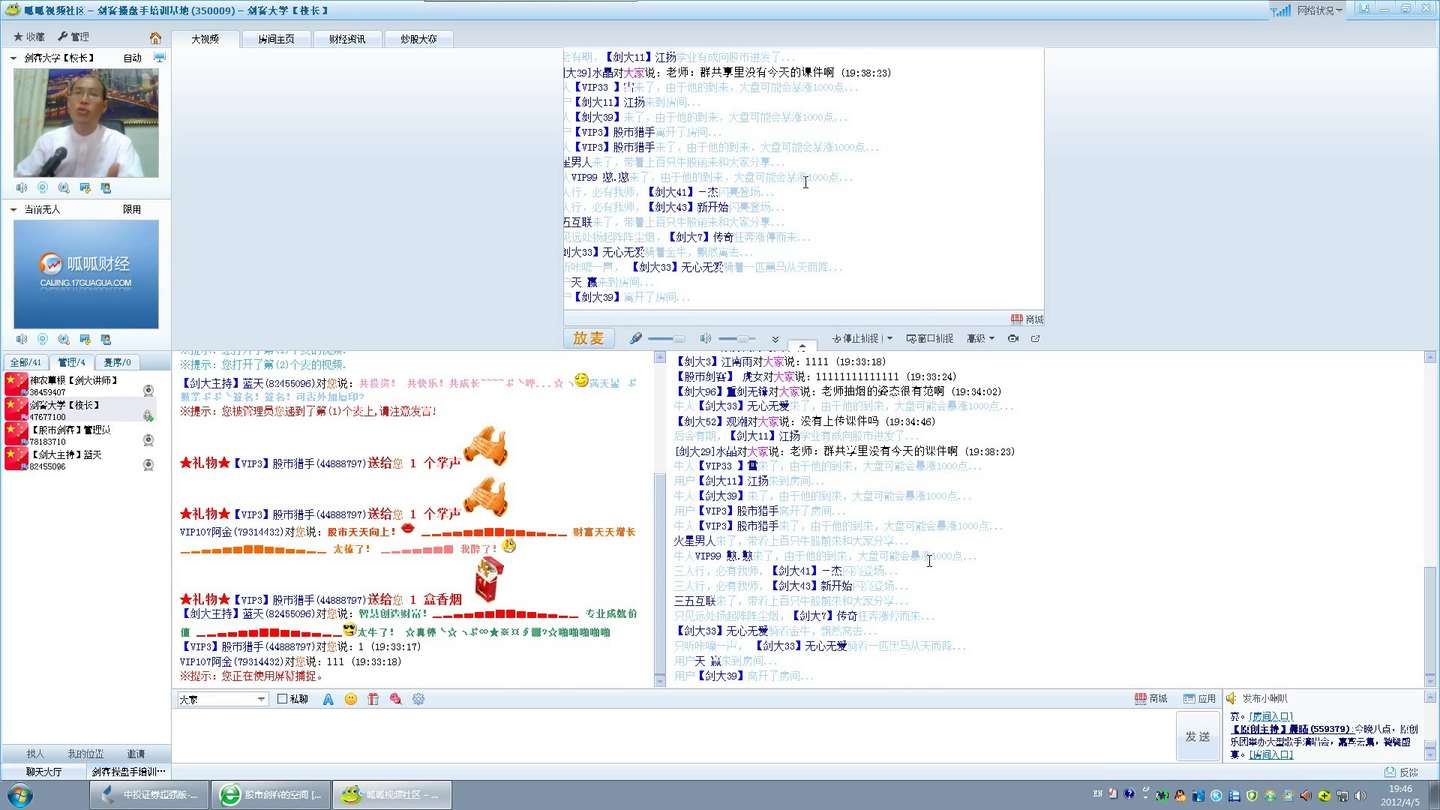
Task: Select the 管理/4 user list tab
Action: tap(71, 362)
